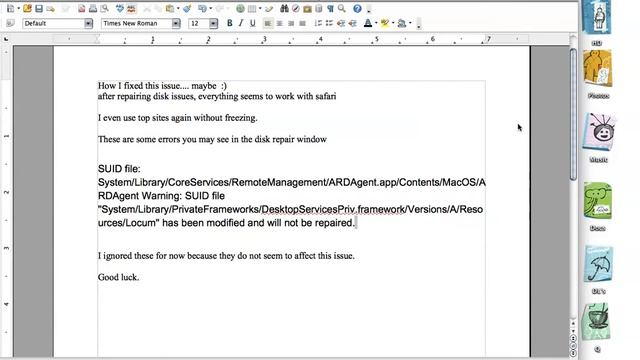The width and height of the screenshot is (640, 360).
Task: Toggle AutoSpellcheck ABC icon
Action: tap(131, 8)
